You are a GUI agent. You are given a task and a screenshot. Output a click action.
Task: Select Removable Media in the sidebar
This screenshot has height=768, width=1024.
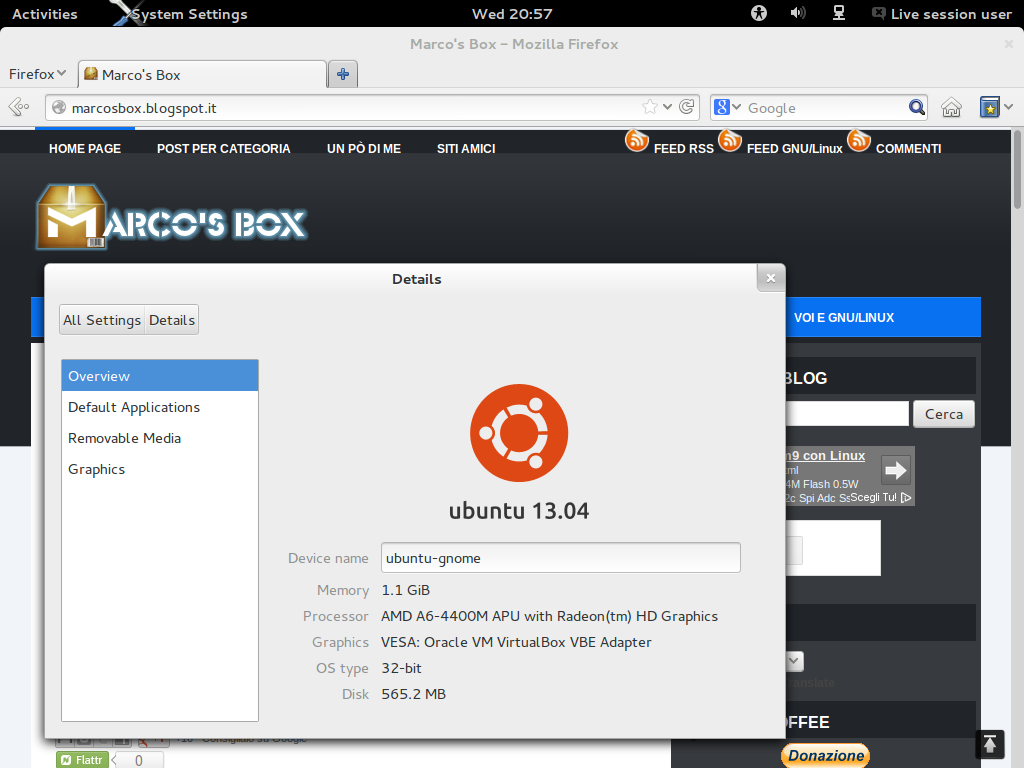(x=160, y=438)
